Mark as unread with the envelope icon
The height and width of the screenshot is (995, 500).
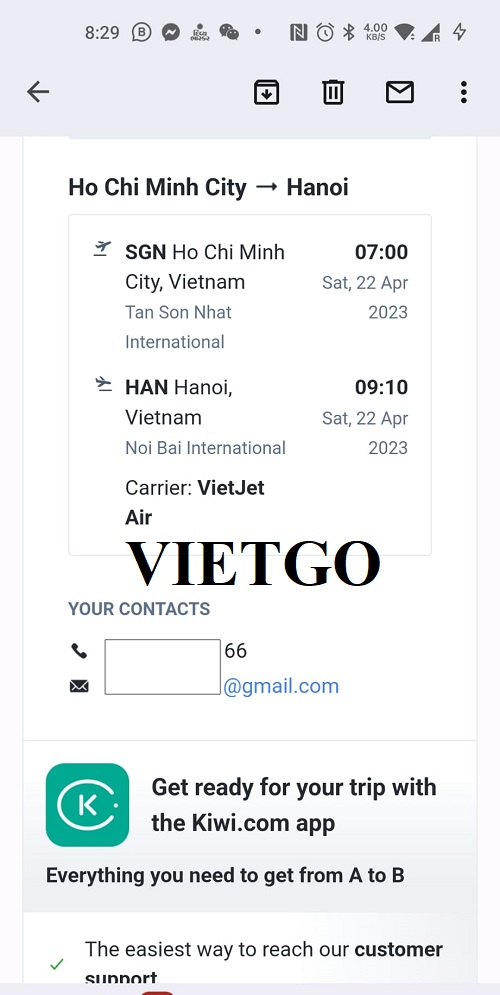click(x=400, y=93)
